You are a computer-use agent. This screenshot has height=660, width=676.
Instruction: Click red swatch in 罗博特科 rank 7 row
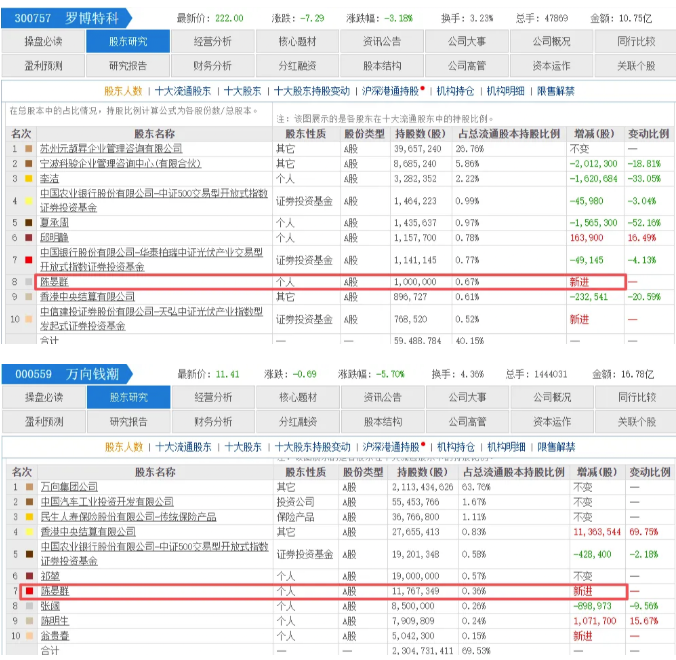(x=29, y=260)
